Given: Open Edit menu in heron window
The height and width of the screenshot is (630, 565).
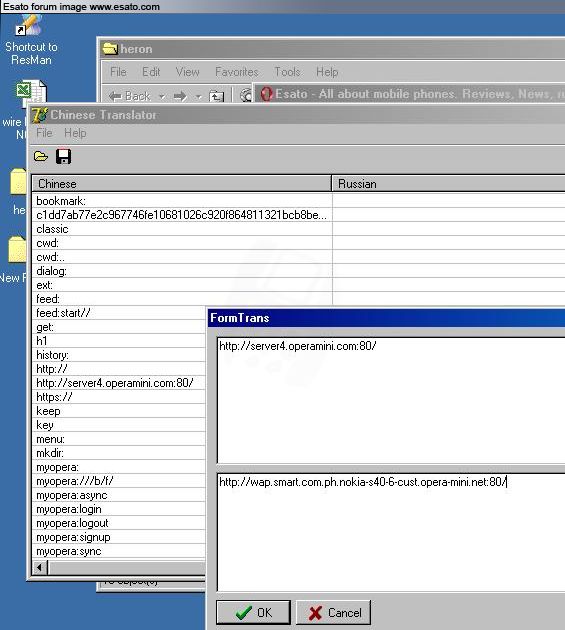Looking at the screenshot, I should (x=151, y=72).
